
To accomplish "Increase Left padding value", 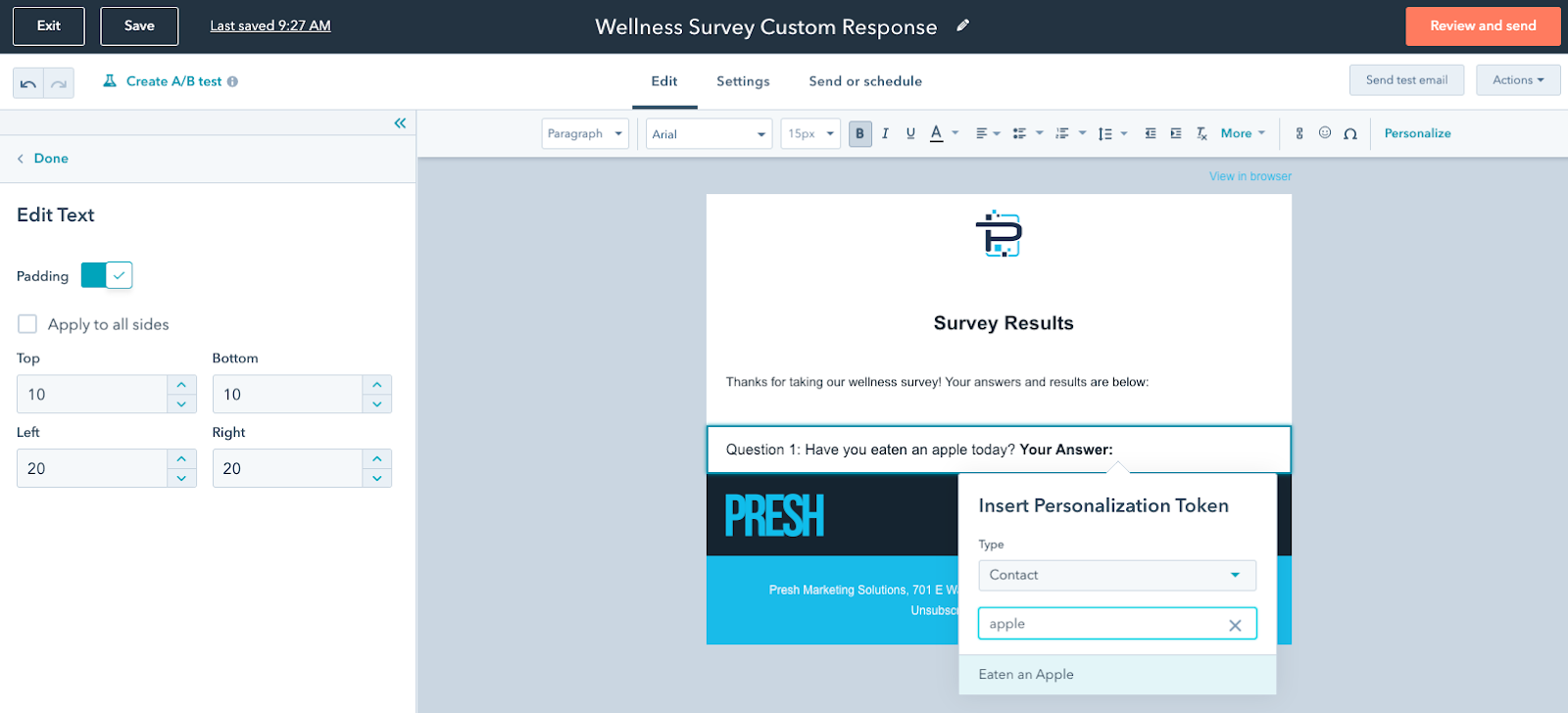I will coord(181,458).
